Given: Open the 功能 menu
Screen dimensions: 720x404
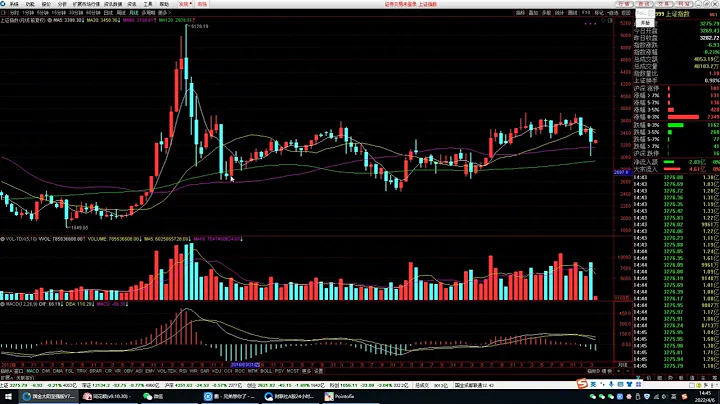Looking at the screenshot, I should click(x=30, y=4).
